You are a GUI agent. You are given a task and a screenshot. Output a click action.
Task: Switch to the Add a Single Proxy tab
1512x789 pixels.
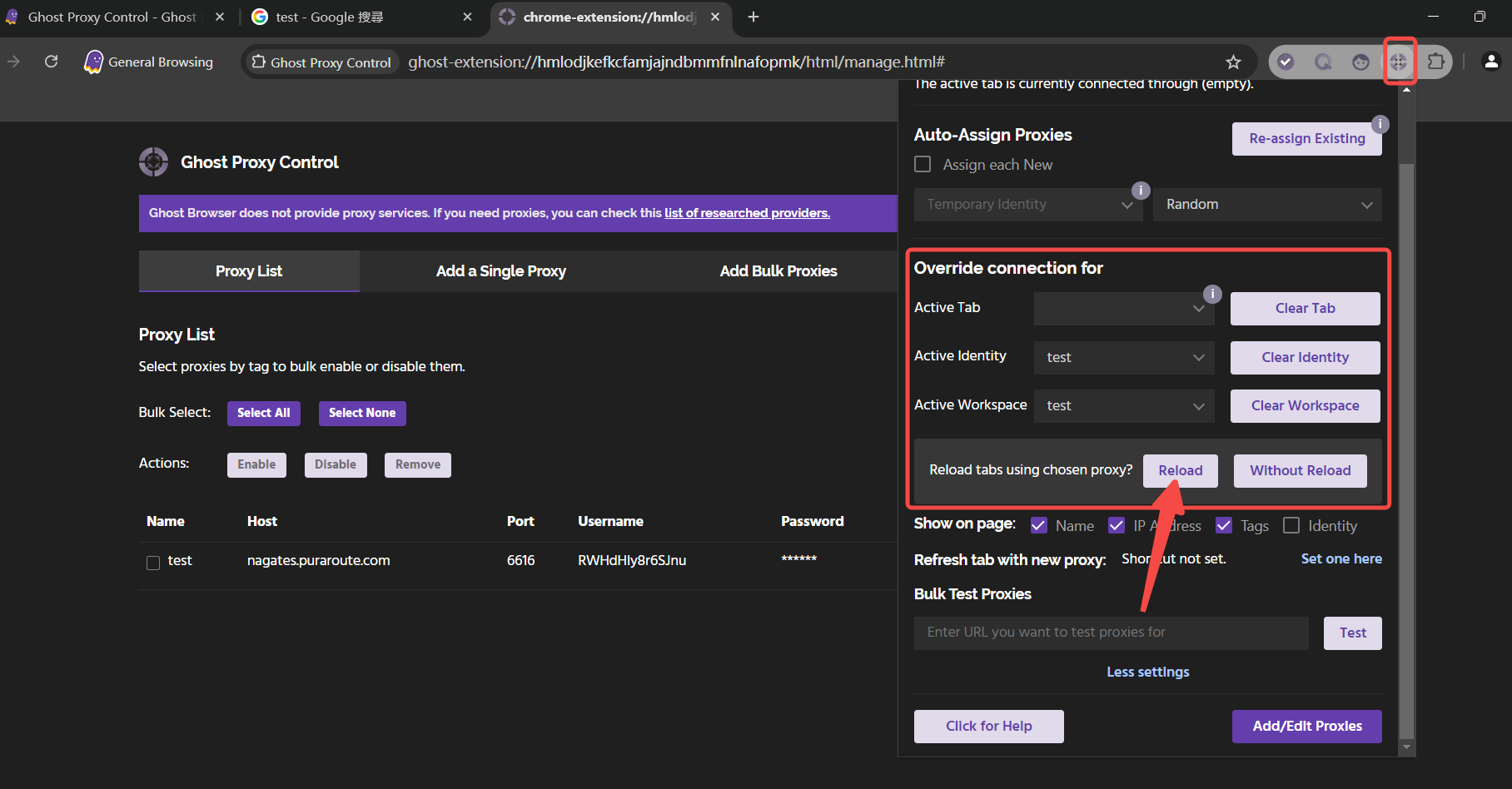coord(501,271)
